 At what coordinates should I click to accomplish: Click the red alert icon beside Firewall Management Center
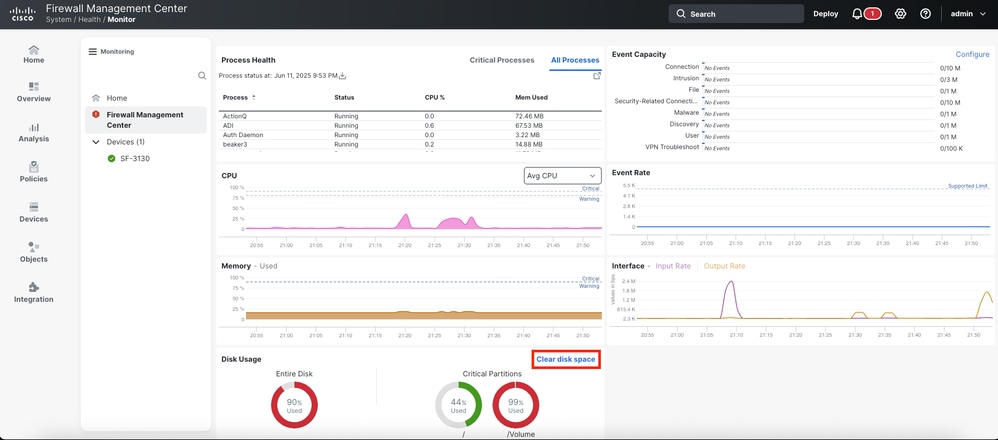click(x=95, y=115)
